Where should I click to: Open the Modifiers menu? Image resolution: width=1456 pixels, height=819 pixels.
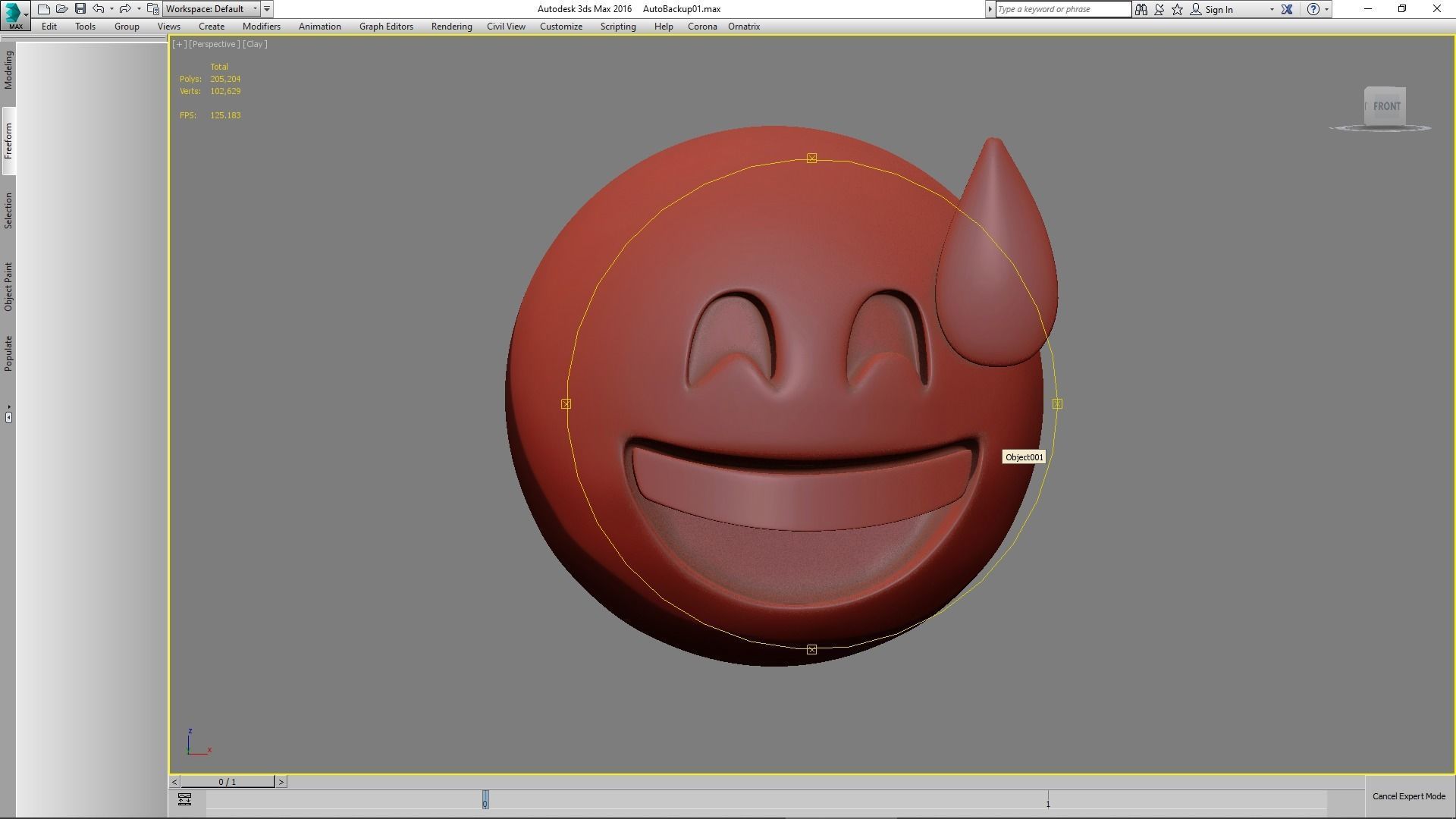click(x=262, y=26)
